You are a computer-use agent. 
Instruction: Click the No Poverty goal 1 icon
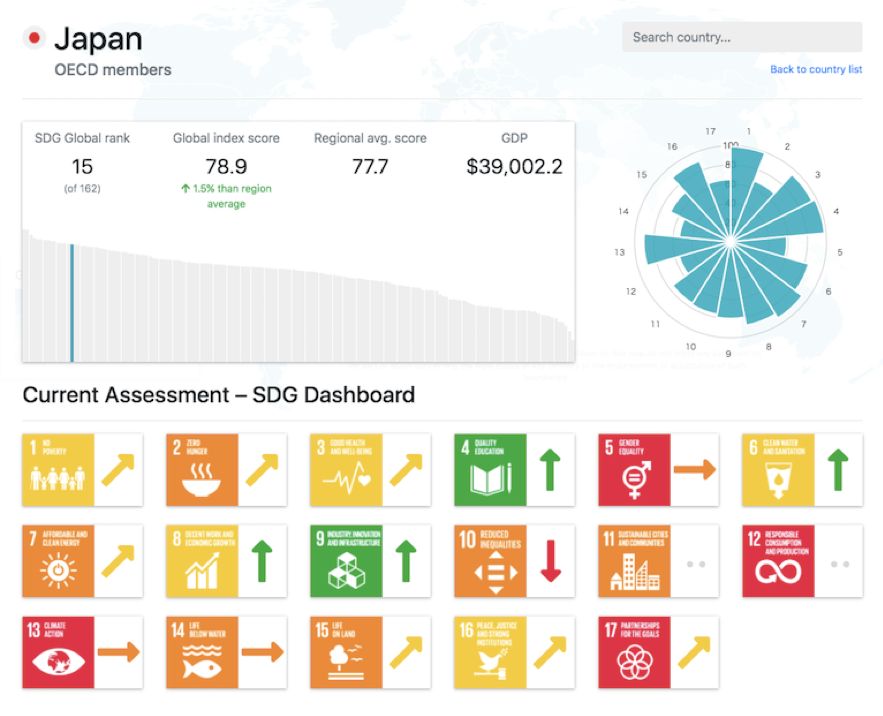click(x=58, y=470)
